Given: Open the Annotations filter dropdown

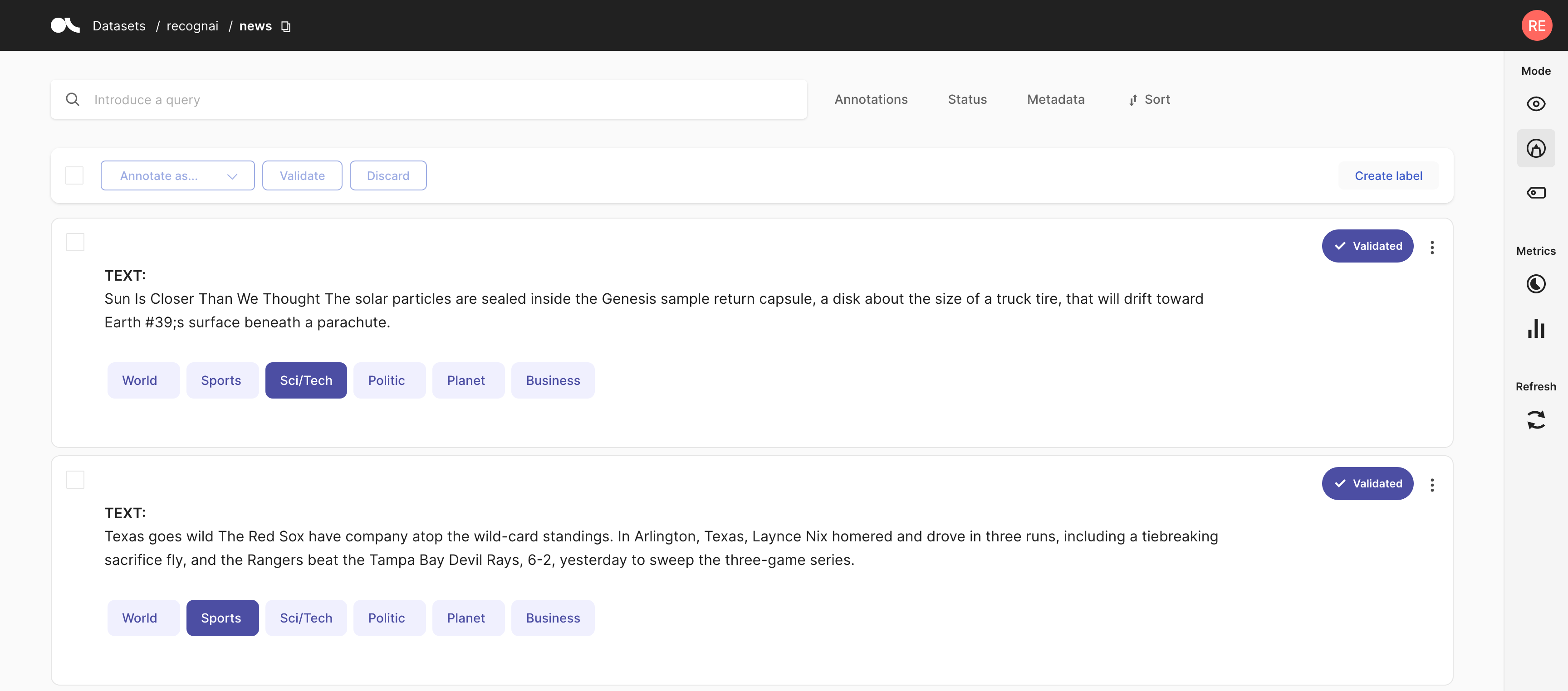Looking at the screenshot, I should coord(871,100).
